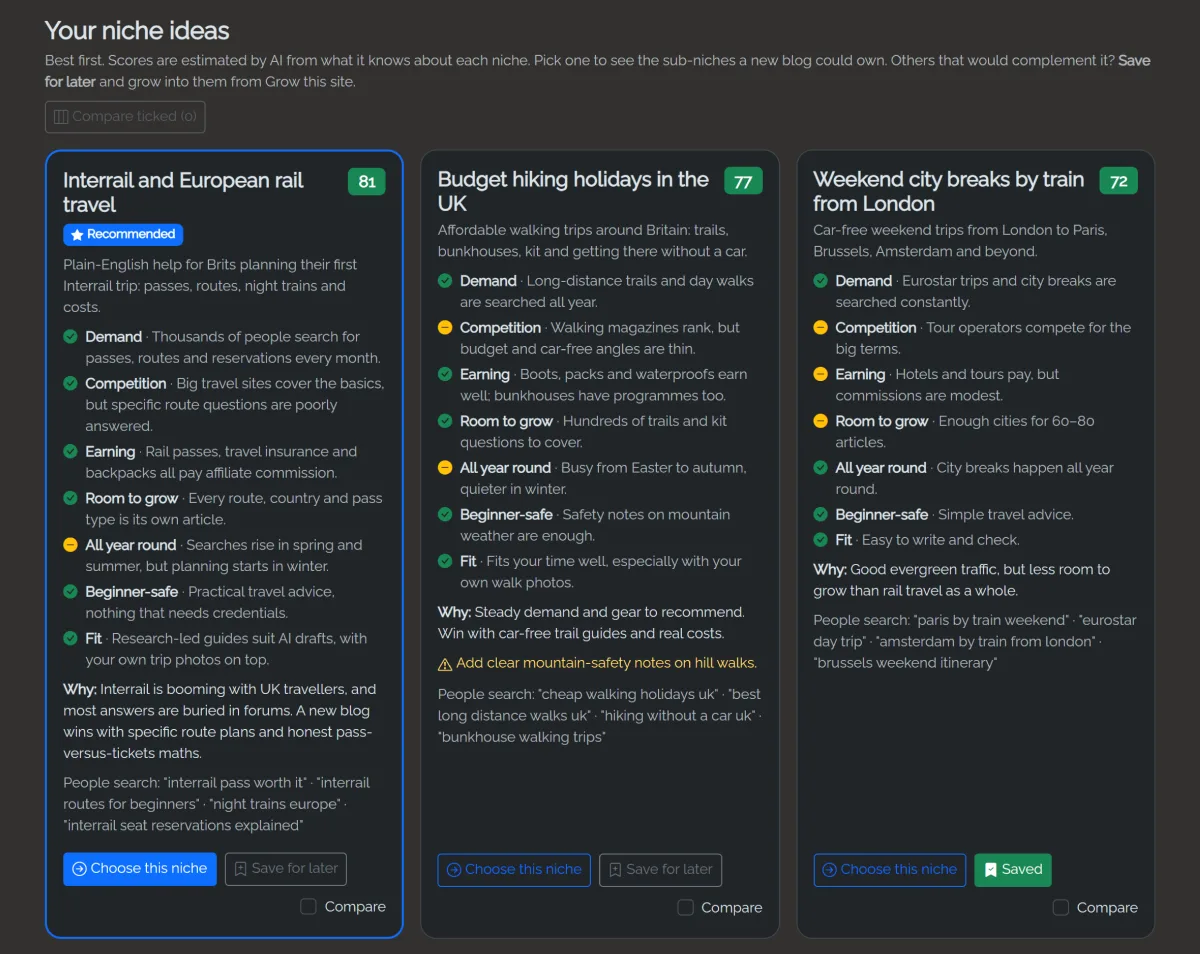Viewport: 1200px width, 954px height.
Task: Click the green check beside Competition in the Interrail card
Action: click(x=70, y=384)
